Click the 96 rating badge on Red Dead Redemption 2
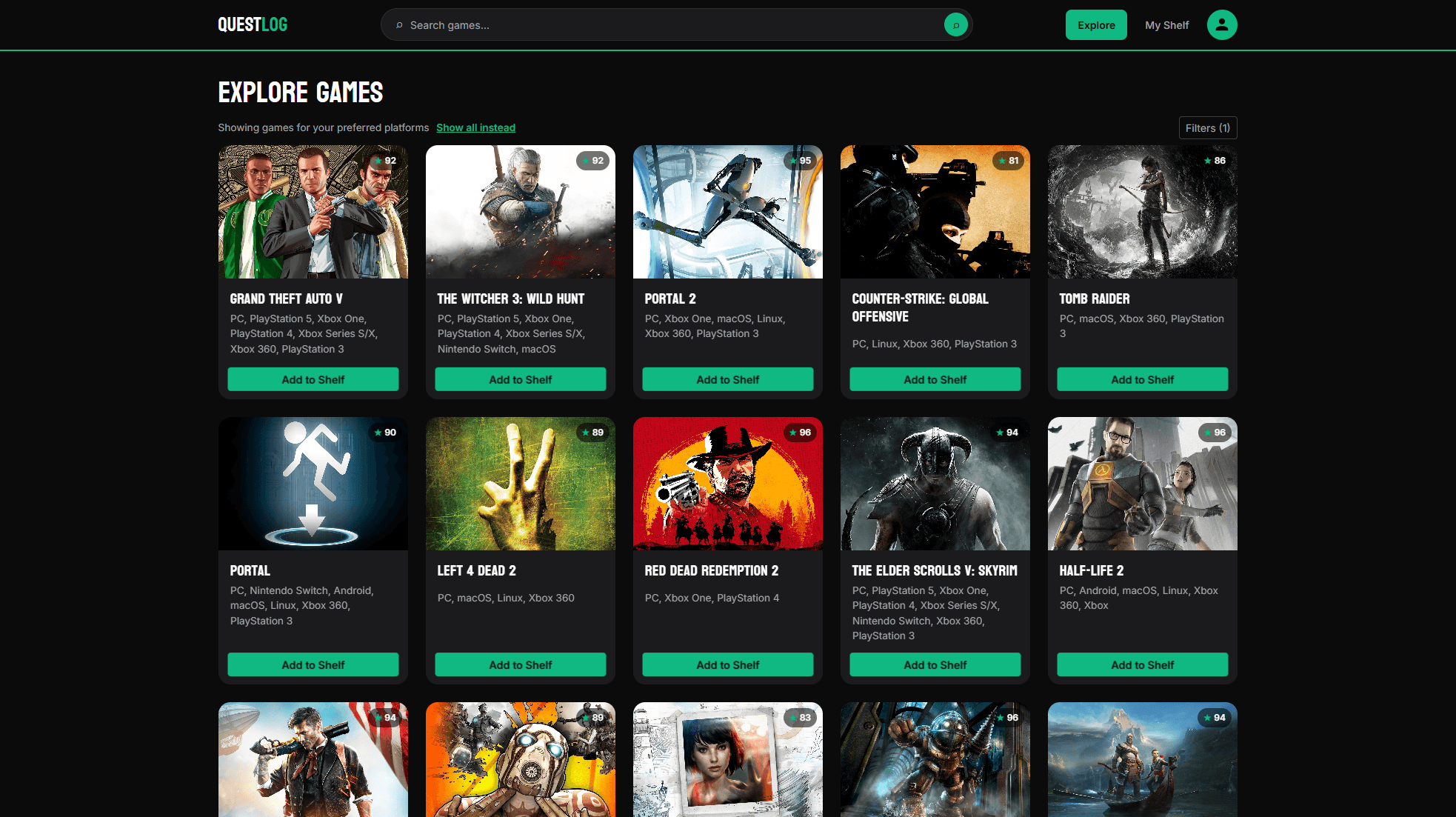Viewport: 1456px width, 817px height. pos(801,433)
